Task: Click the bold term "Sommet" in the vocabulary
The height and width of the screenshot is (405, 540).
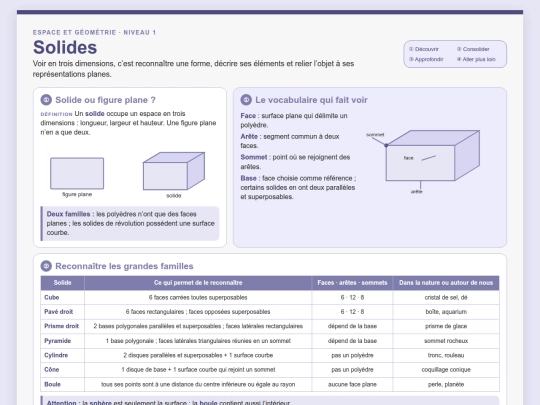Action: pos(253,157)
